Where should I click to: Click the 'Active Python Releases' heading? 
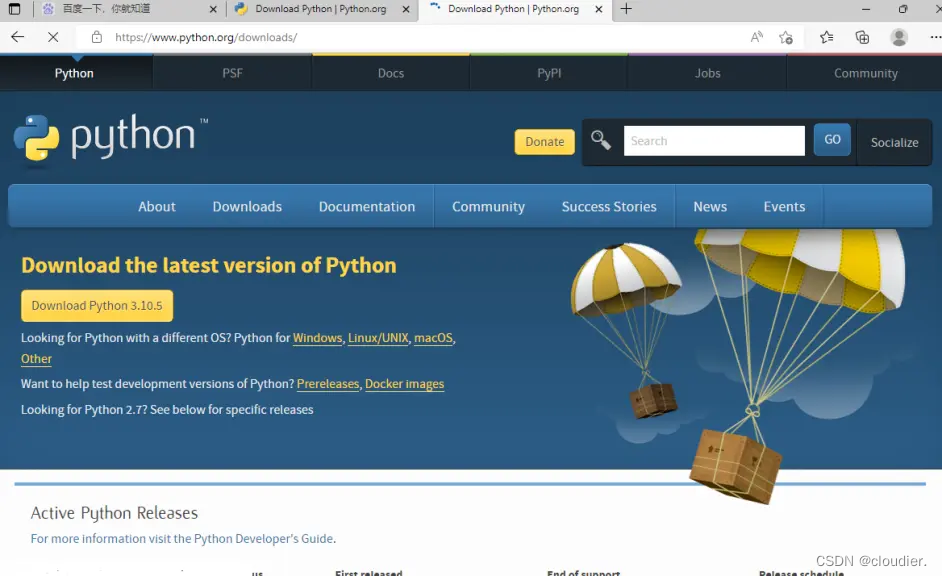pyautogui.click(x=114, y=512)
